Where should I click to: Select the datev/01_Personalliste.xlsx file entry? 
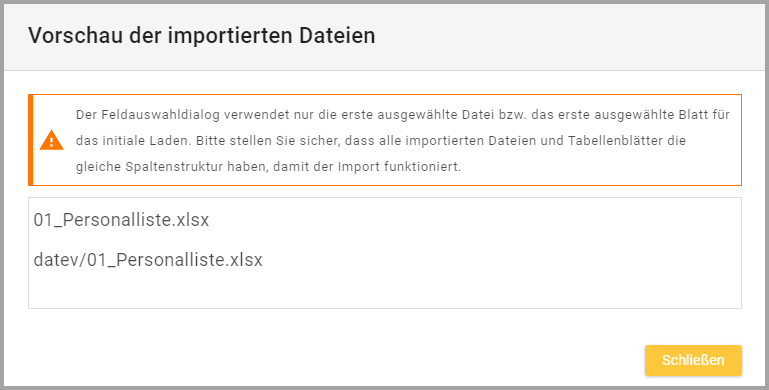coord(148,260)
